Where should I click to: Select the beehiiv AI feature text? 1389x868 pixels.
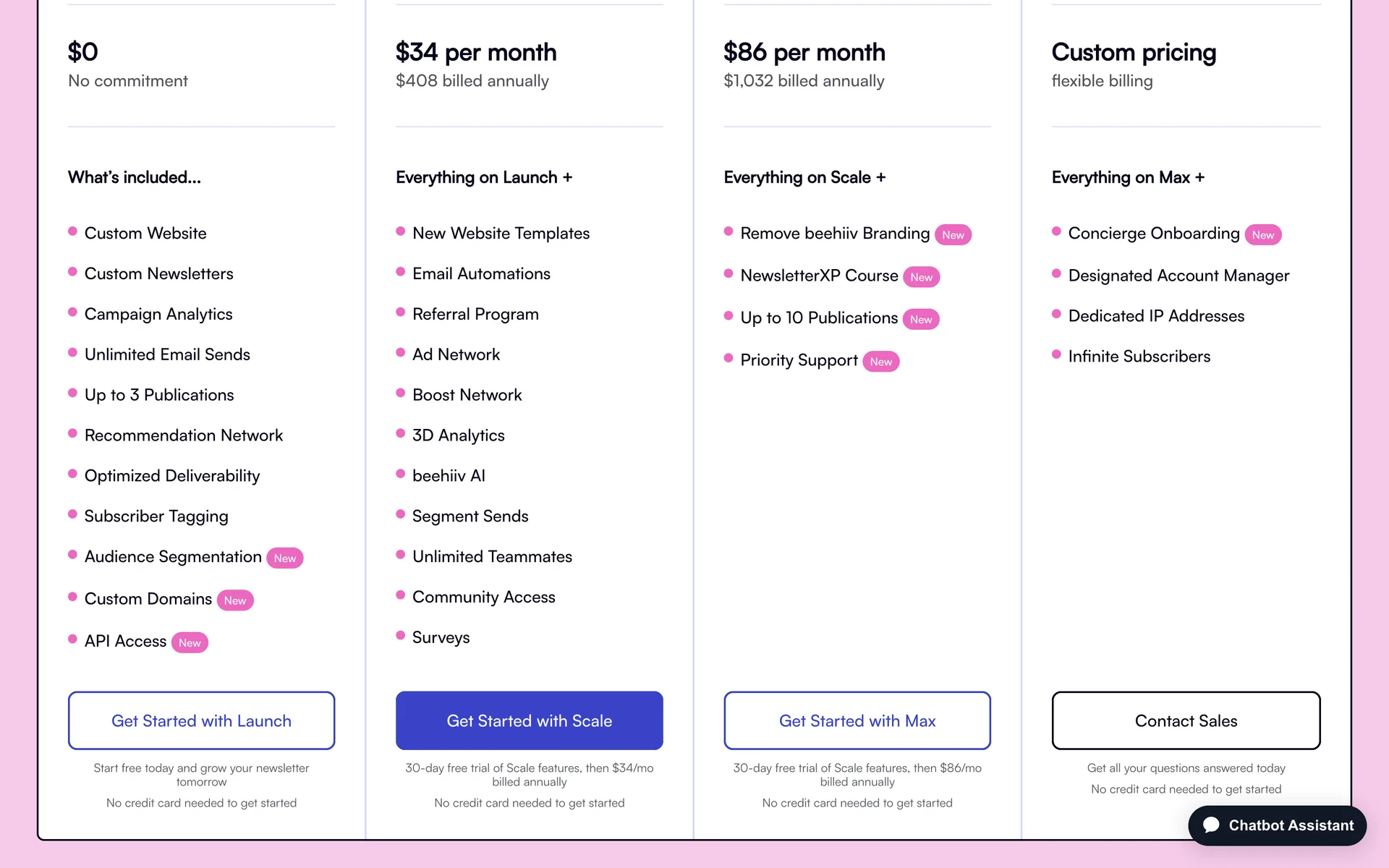coord(449,476)
